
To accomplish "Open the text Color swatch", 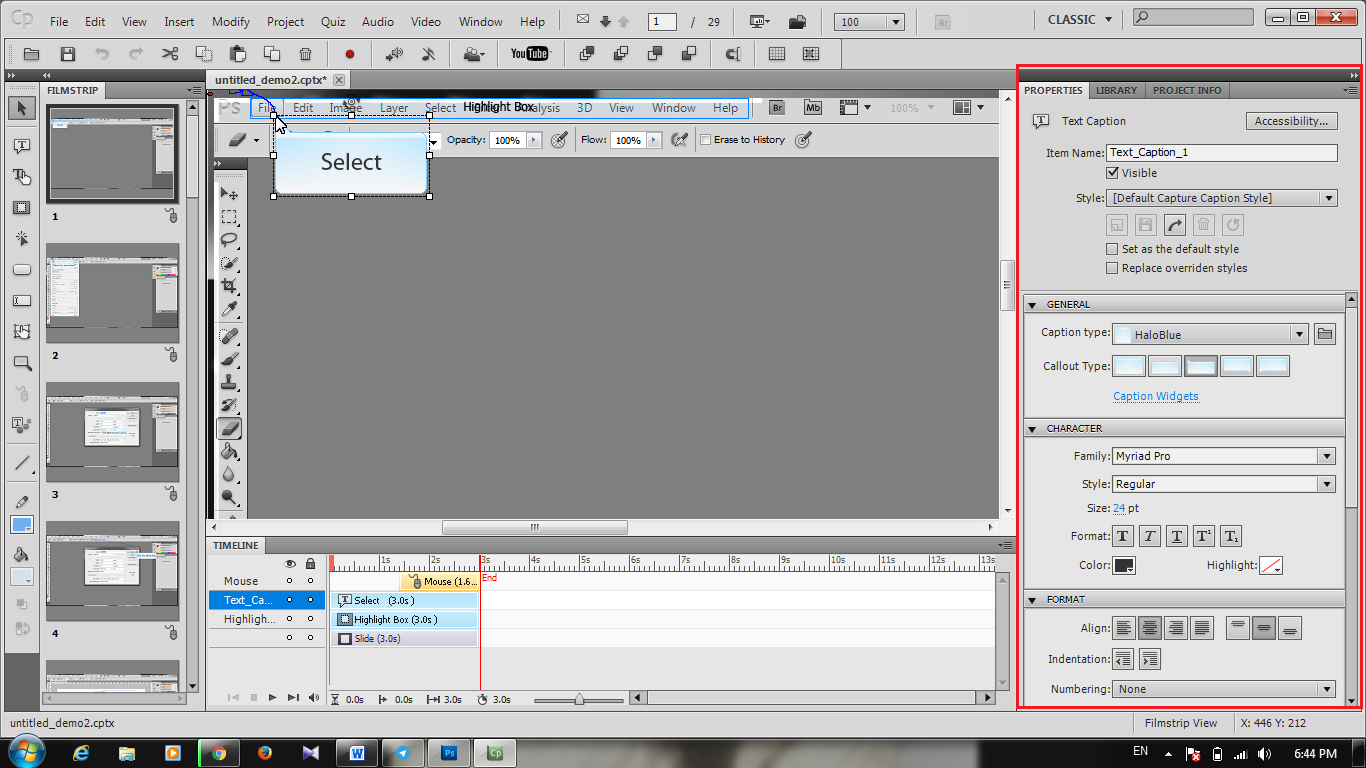I will [1124, 565].
